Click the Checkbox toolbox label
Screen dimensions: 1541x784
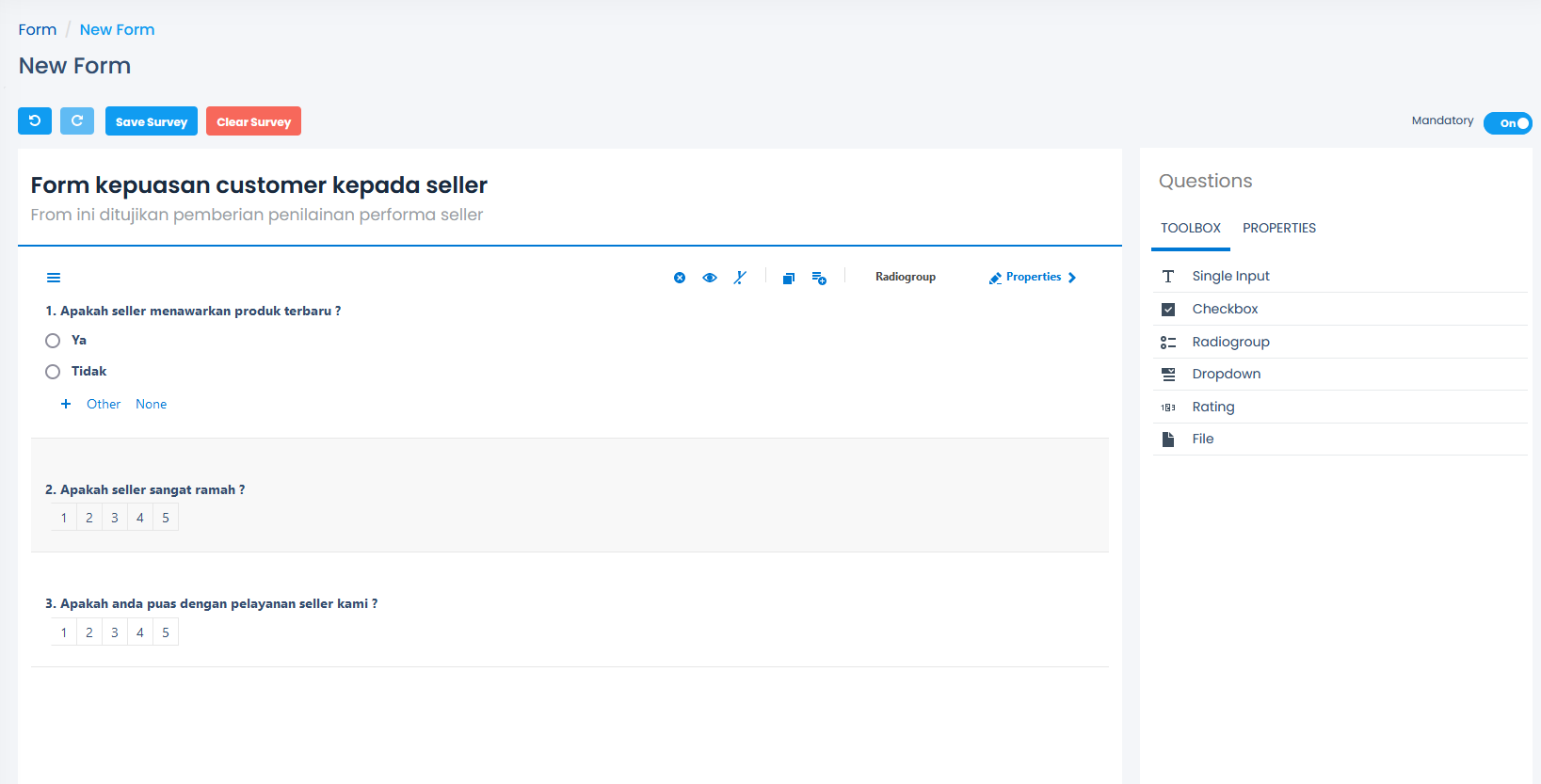[x=1225, y=309]
